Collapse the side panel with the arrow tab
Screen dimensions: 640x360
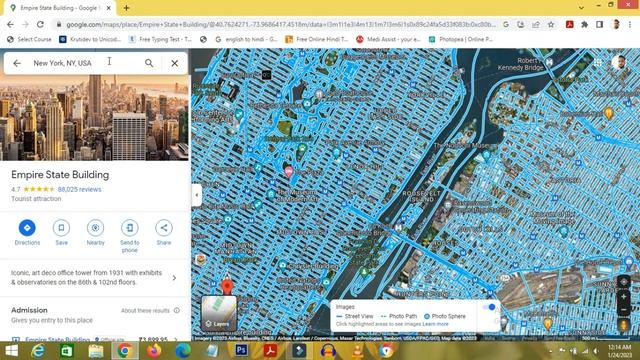pos(197,195)
